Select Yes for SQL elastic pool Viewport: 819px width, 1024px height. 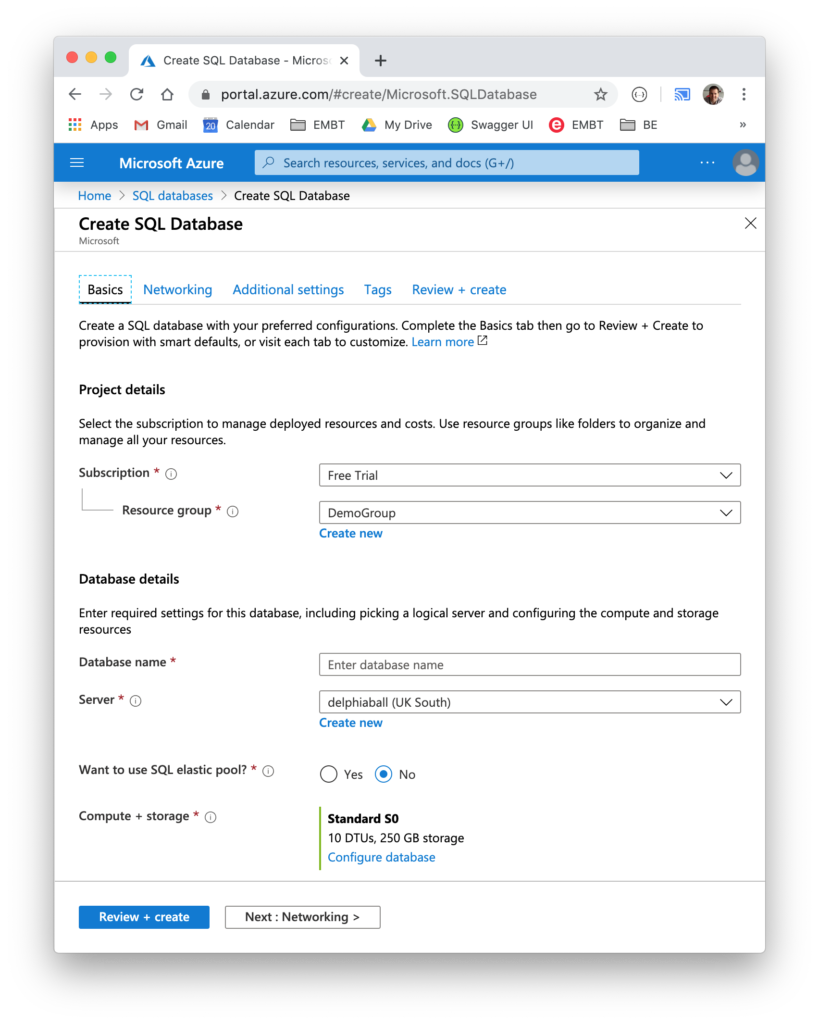pos(329,775)
